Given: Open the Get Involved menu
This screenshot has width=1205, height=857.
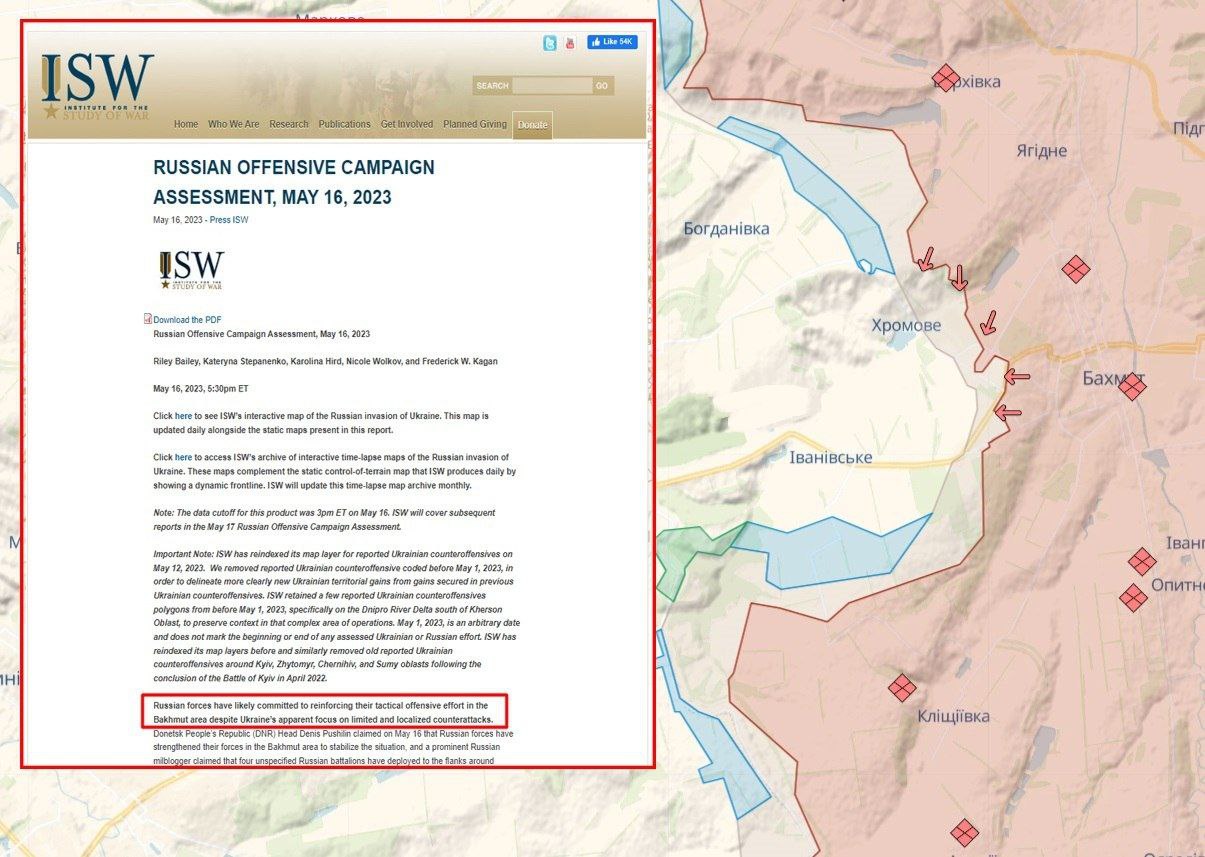Looking at the screenshot, I should 407,124.
